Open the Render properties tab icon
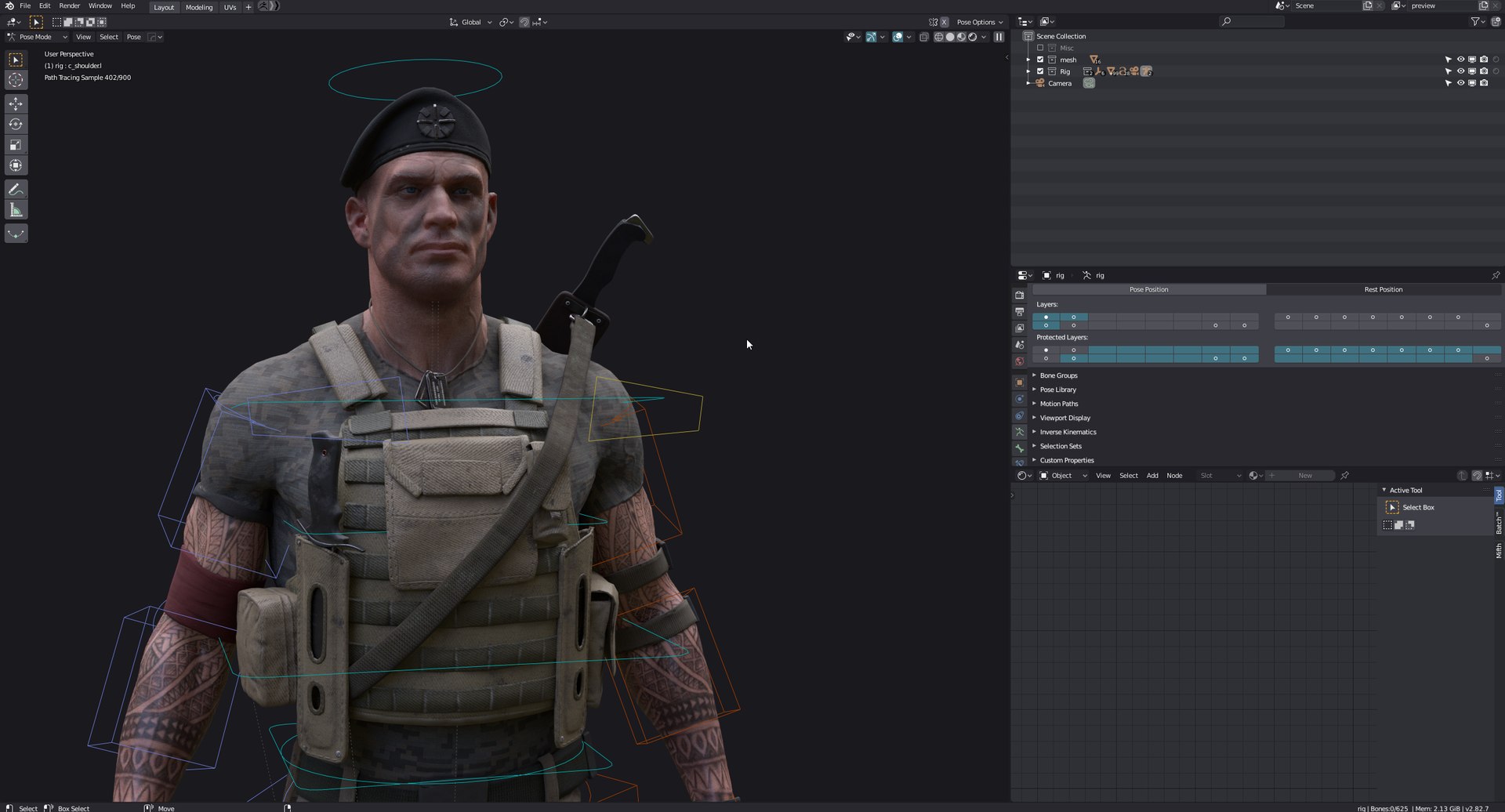1505x812 pixels. pos(1020,295)
